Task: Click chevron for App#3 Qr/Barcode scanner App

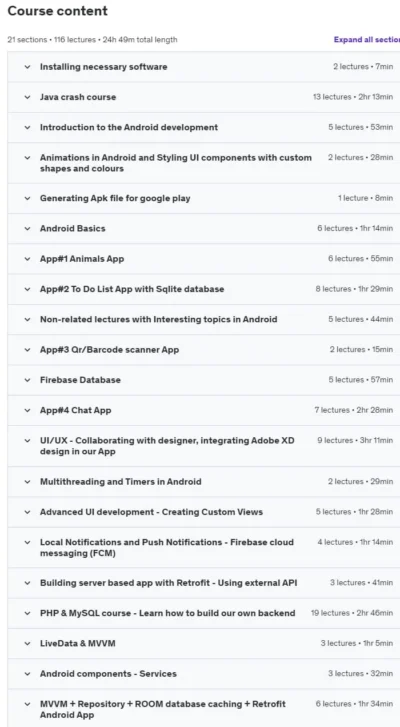Action: 27,350
